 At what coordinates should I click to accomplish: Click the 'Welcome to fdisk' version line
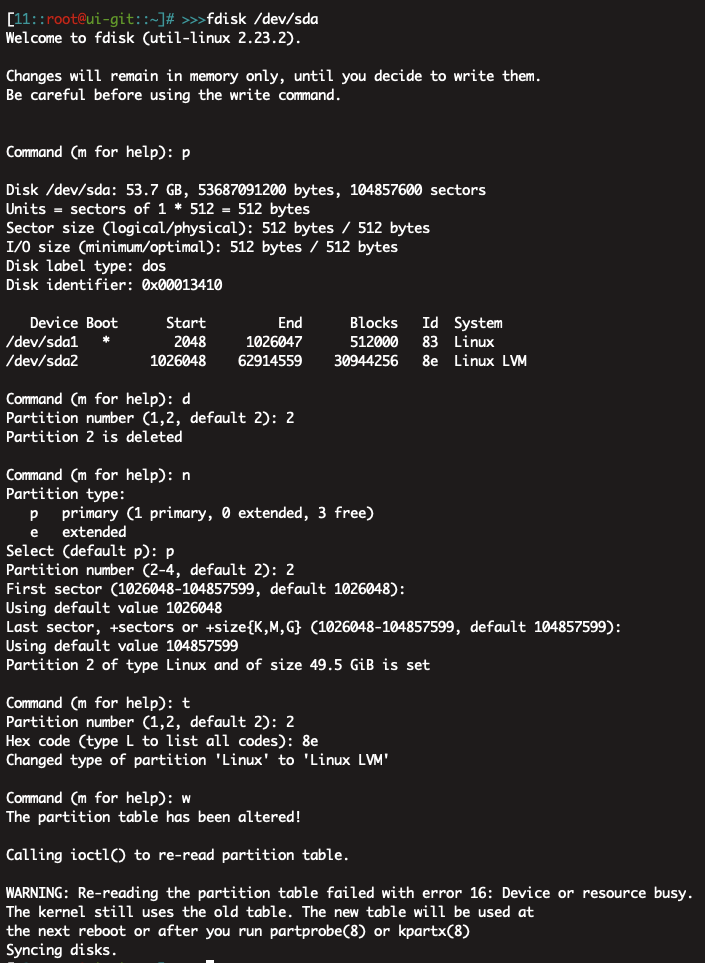154,38
